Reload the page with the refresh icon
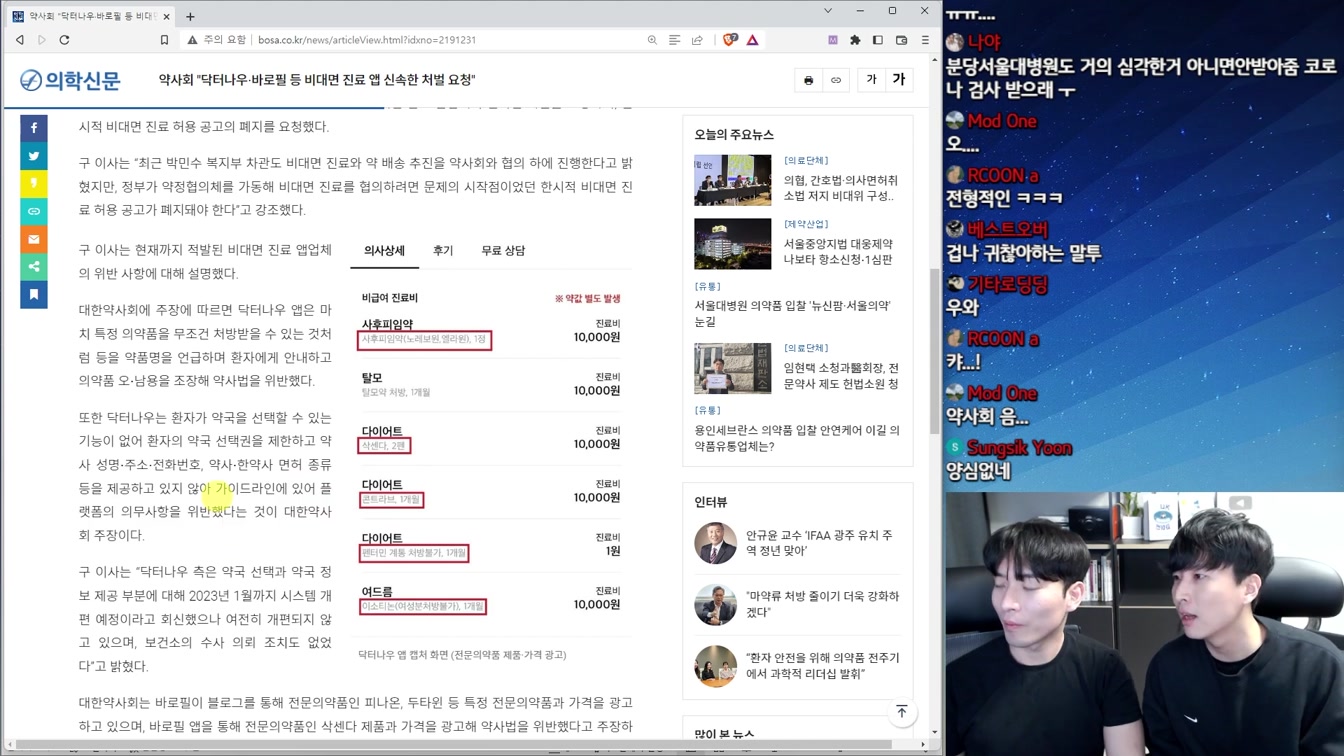 point(65,40)
